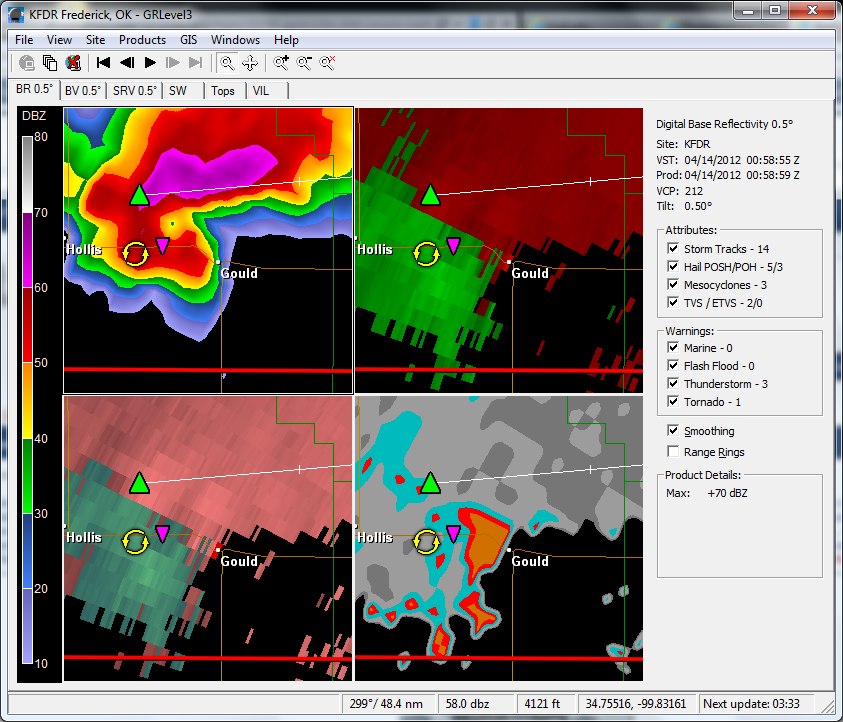The width and height of the screenshot is (843, 722).
Task: Click the magenta TVS triangle in reflectivity panel
Action: click(x=162, y=246)
